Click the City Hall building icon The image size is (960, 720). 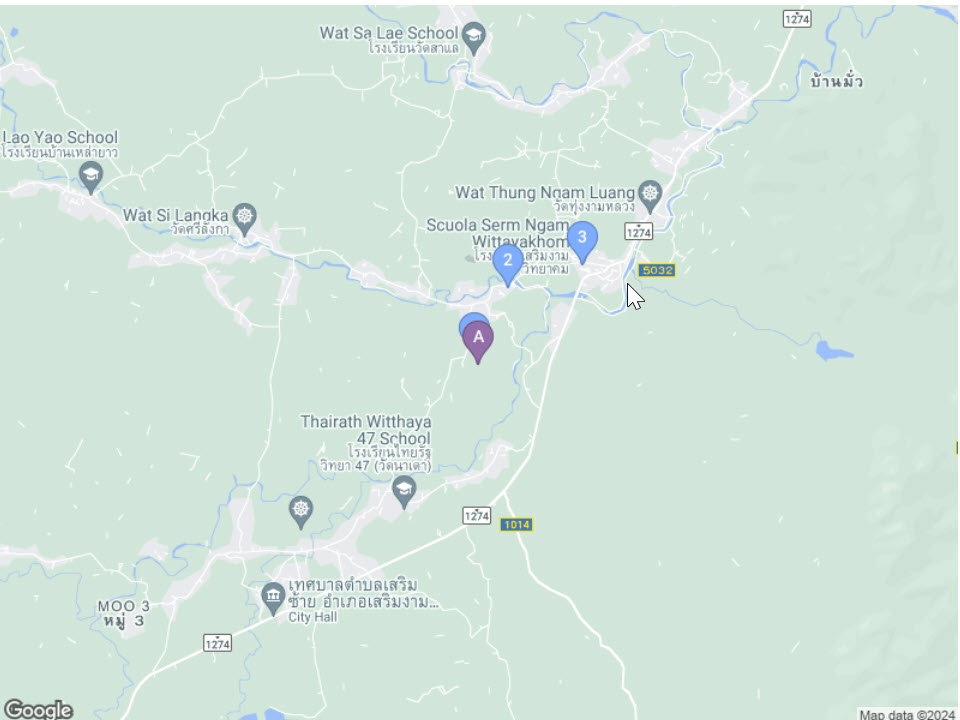(273, 598)
